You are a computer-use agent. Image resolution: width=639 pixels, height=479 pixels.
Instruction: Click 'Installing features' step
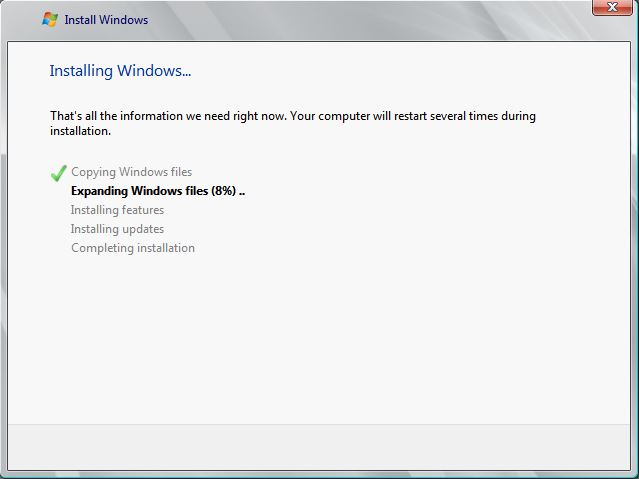[117, 210]
